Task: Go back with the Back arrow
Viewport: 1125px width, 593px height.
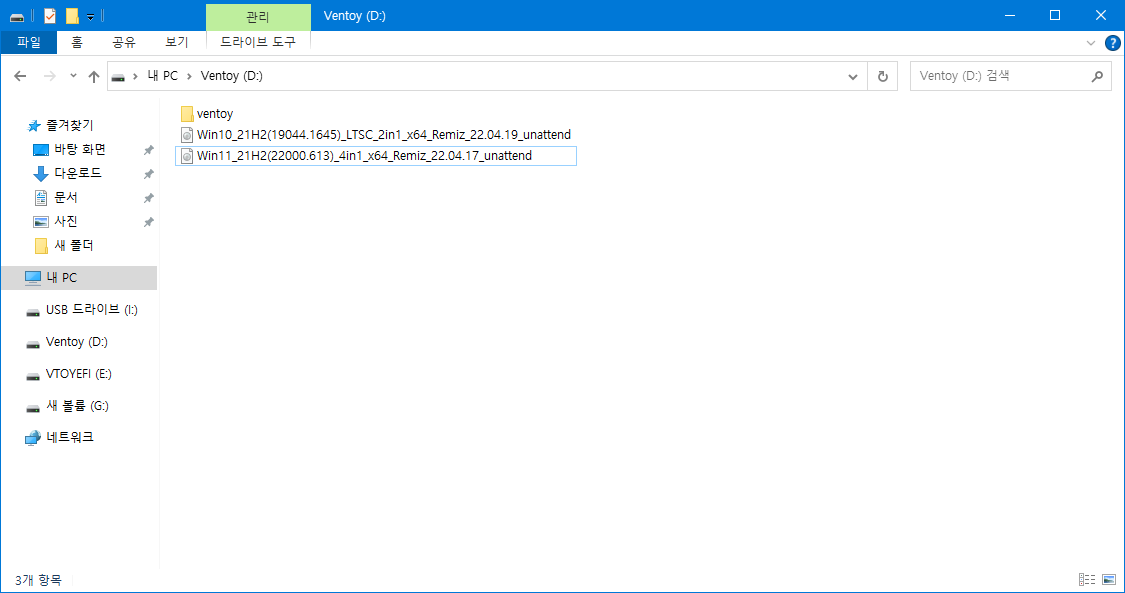Action: (20, 76)
